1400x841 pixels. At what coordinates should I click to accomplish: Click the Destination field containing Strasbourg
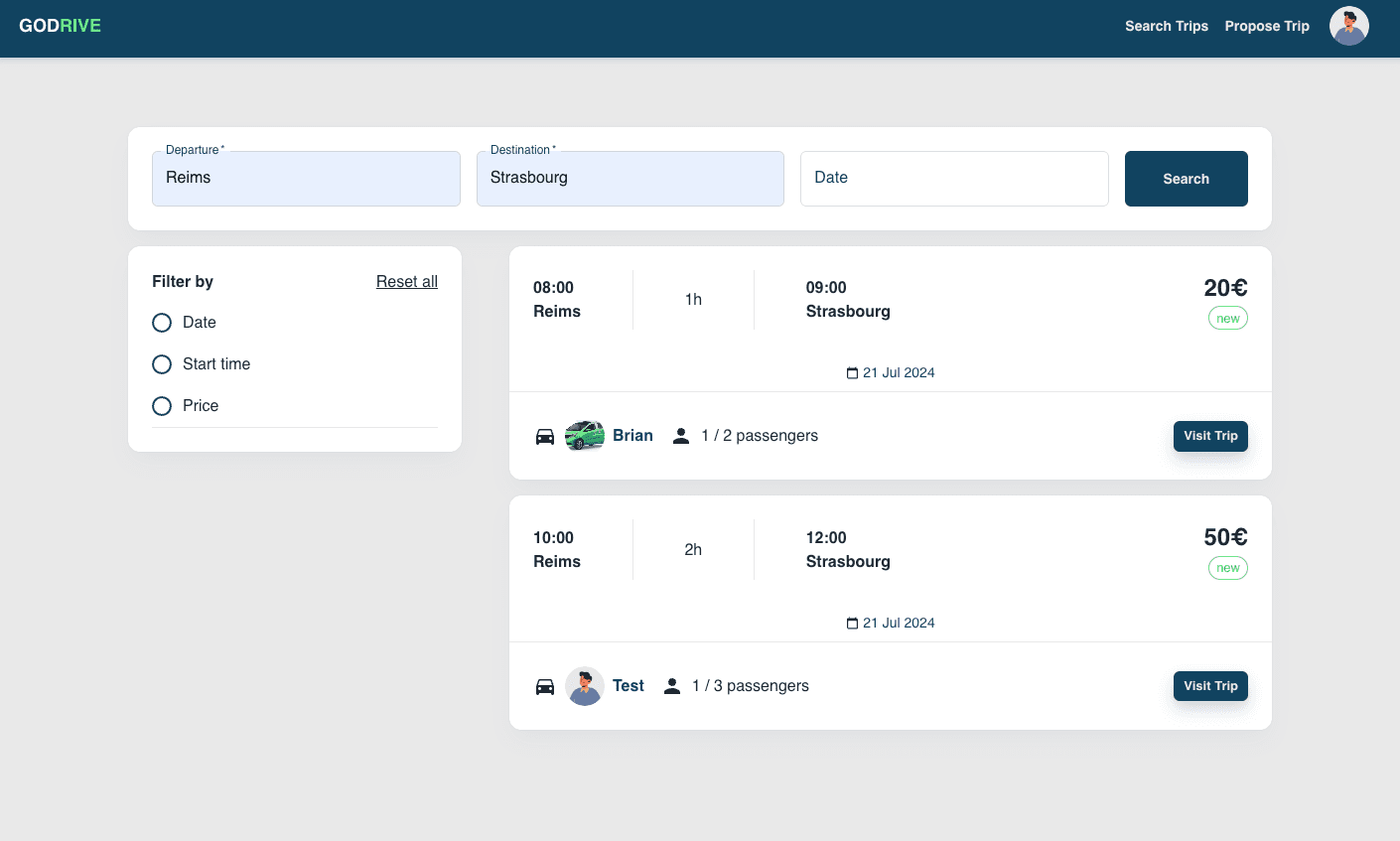(x=630, y=179)
